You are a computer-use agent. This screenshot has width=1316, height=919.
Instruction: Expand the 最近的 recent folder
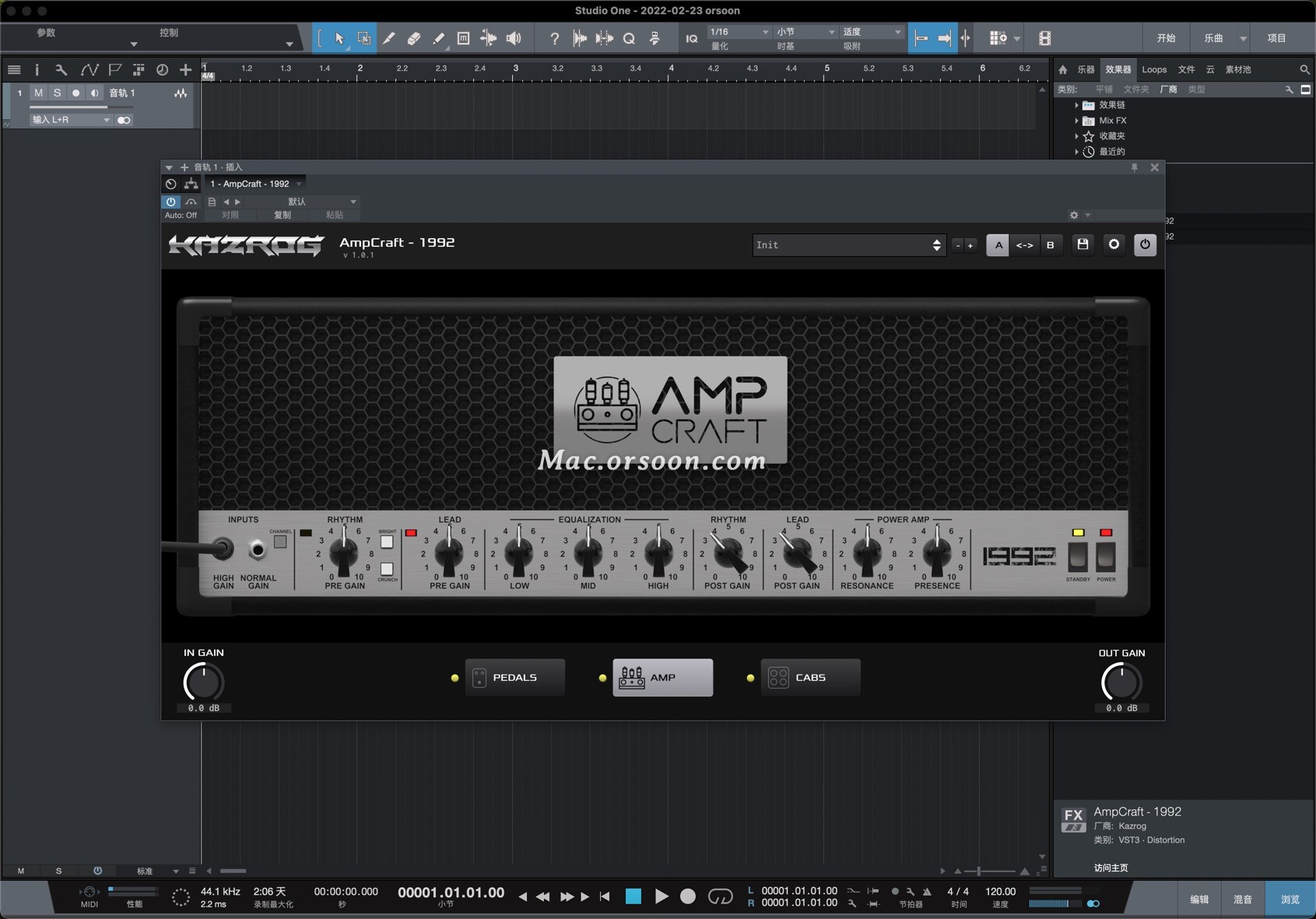point(1076,152)
